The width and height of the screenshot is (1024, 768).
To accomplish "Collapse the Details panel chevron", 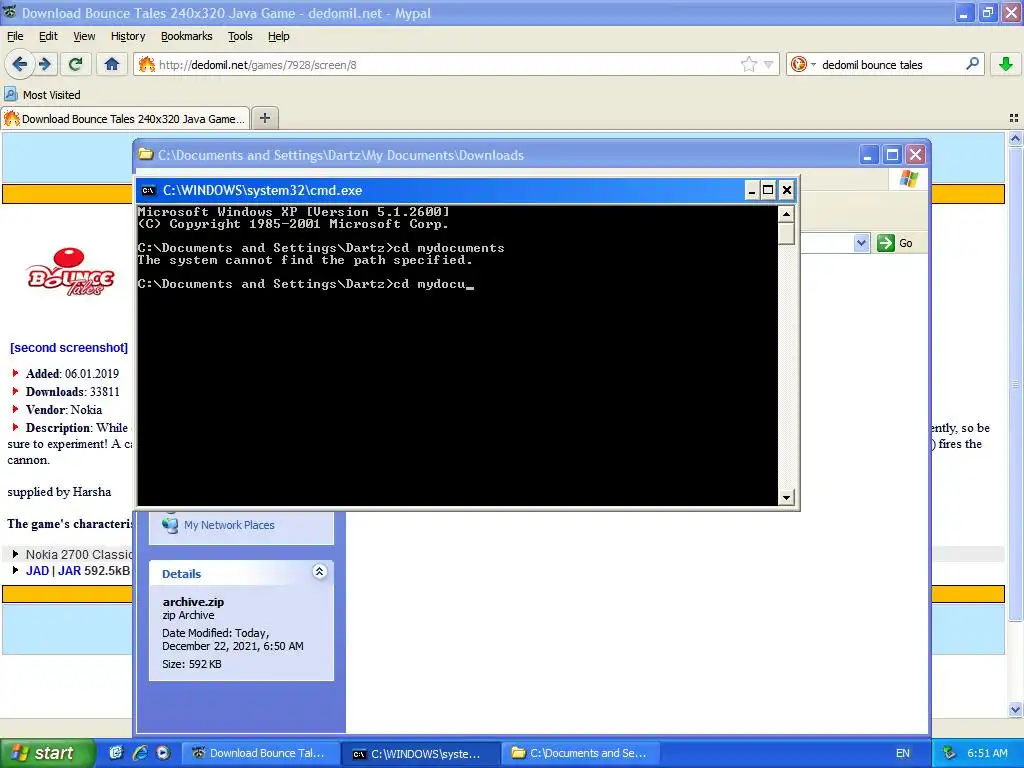I will (319, 571).
